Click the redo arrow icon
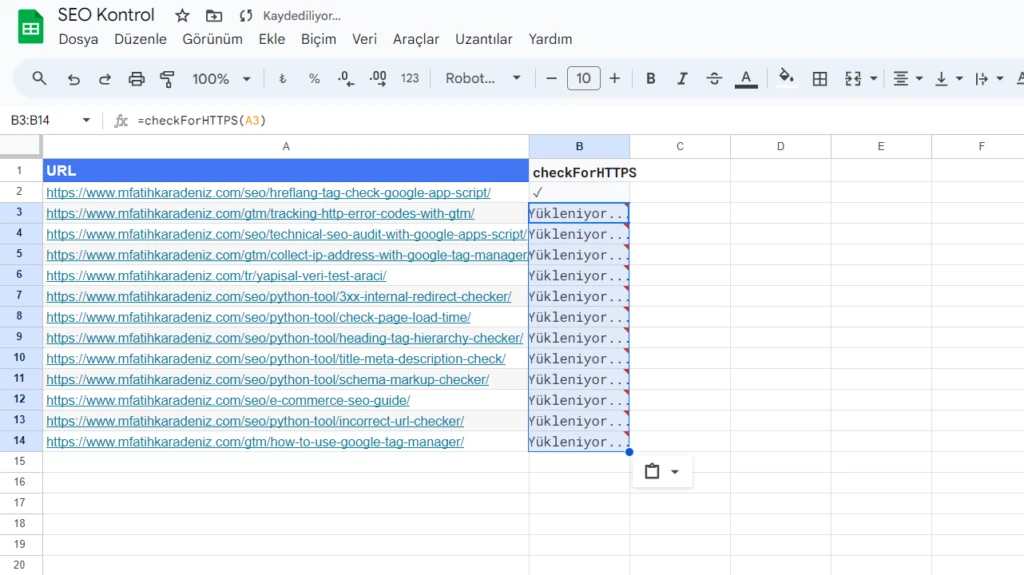Viewport: 1024px width, 575px height. click(105, 78)
